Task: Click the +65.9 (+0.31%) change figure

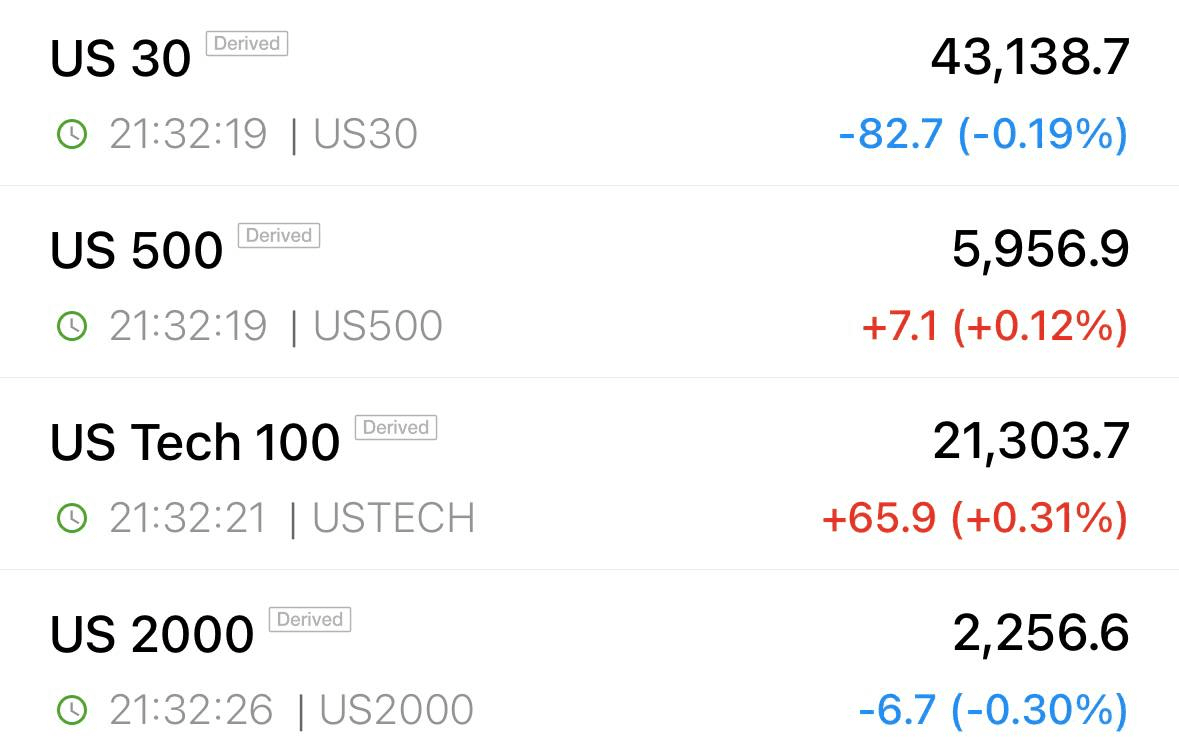Action: point(975,519)
